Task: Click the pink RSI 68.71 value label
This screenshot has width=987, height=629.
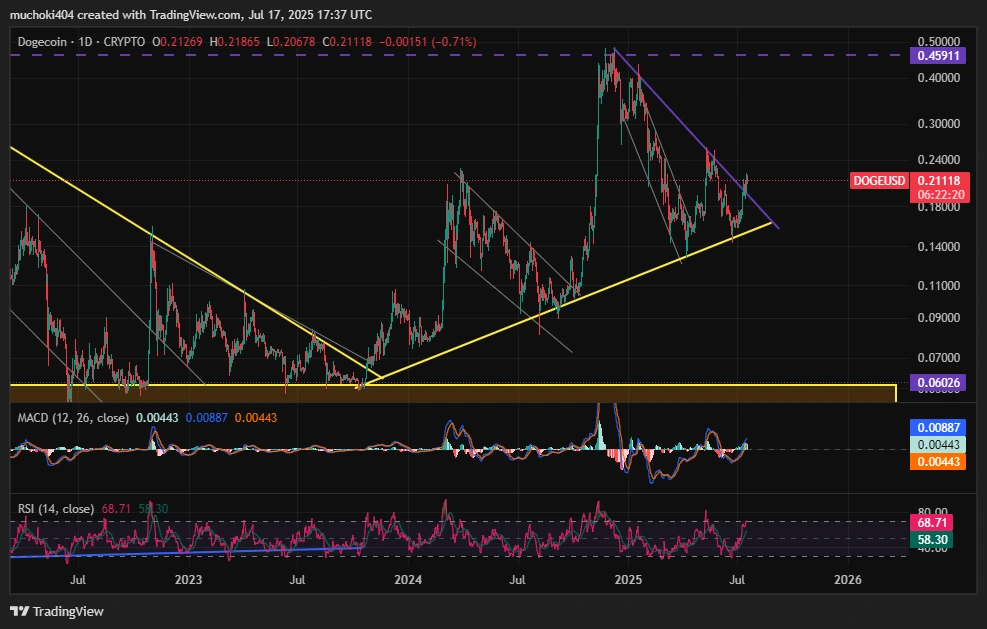Action: point(938,523)
